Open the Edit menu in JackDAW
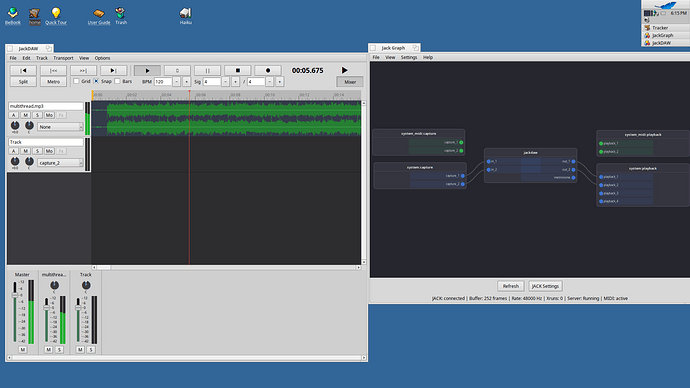Viewport: 690px width, 388px height. coord(26,58)
